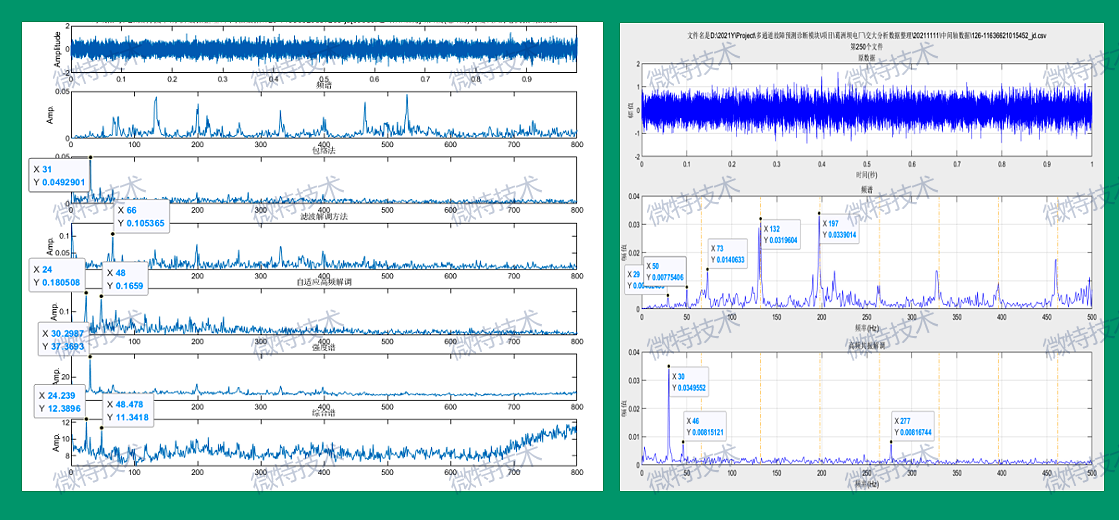Click the X 48.478 data tip
The width and height of the screenshot is (1119, 520).
pyautogui.click(x=128, y=411)
